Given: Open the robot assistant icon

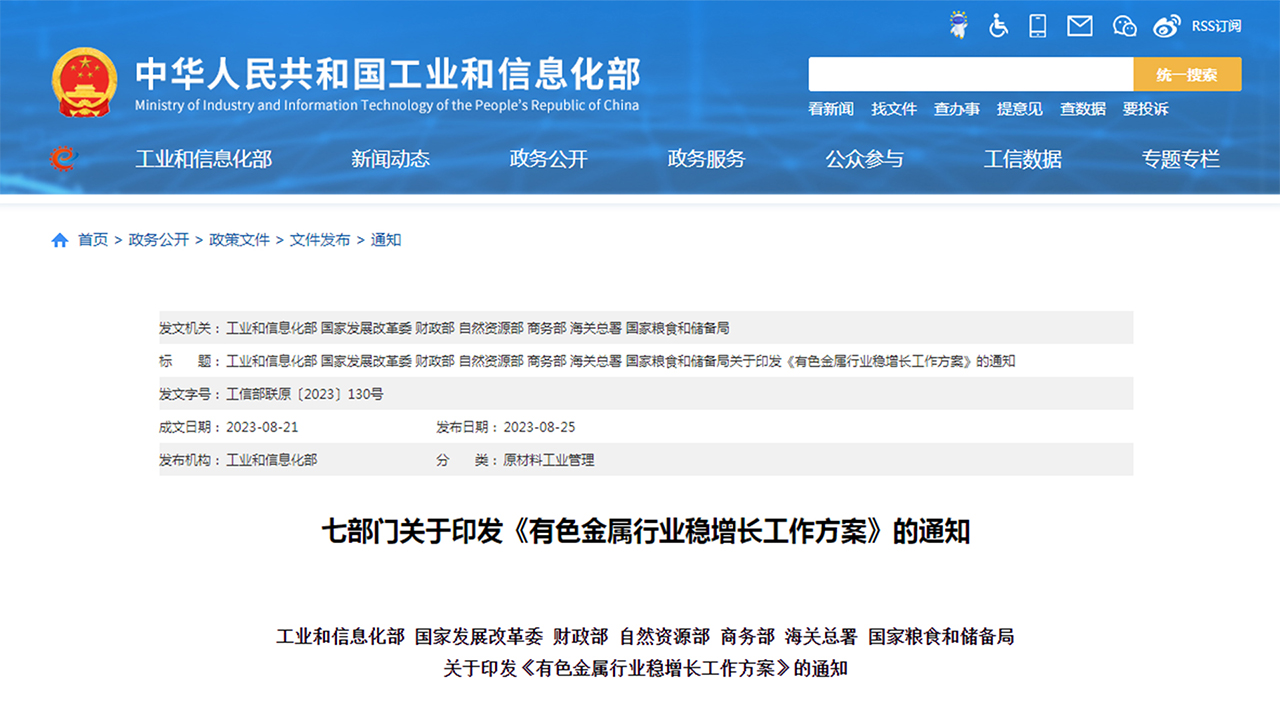Looking at the screenshot, I should (x=959, y=26).
